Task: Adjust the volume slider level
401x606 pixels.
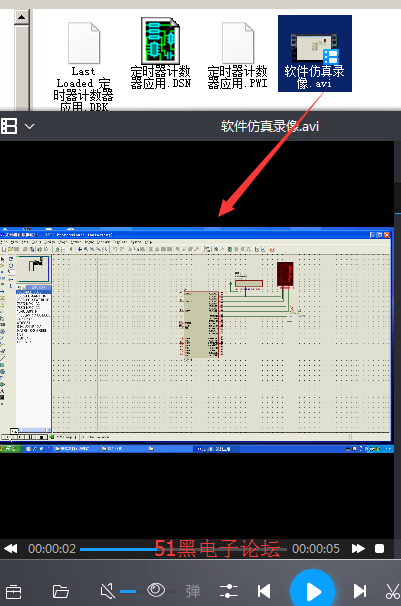Action: click(128, 591)
